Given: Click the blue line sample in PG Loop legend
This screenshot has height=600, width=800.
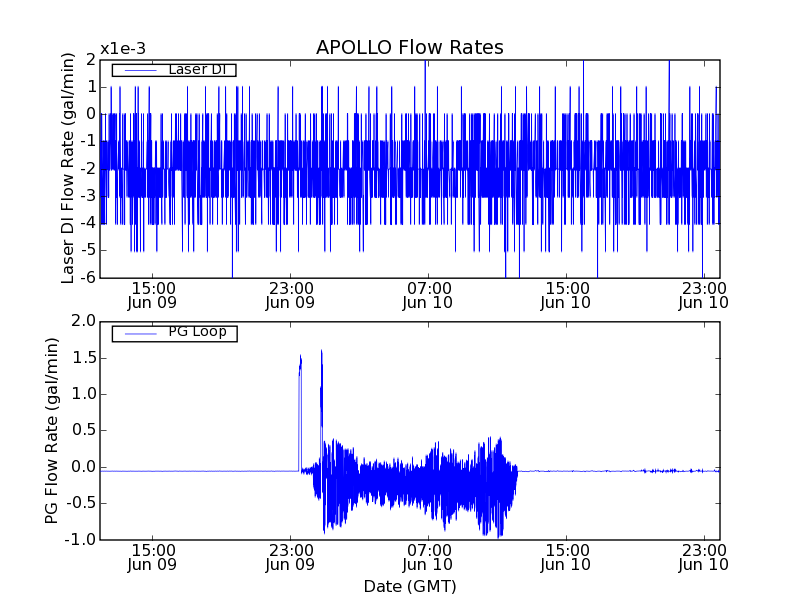Looking at the screenshot, I should (x=140, y=333).
